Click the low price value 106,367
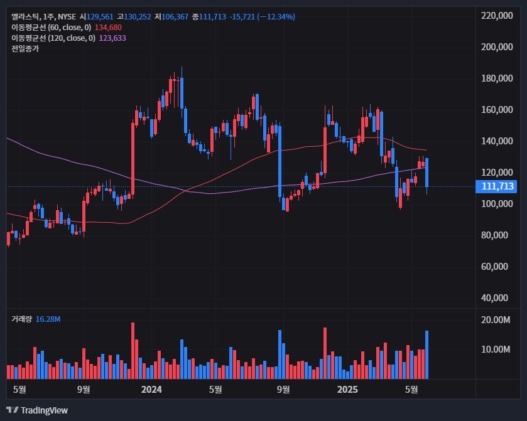 pyautogui.click(x=175, y=17)
